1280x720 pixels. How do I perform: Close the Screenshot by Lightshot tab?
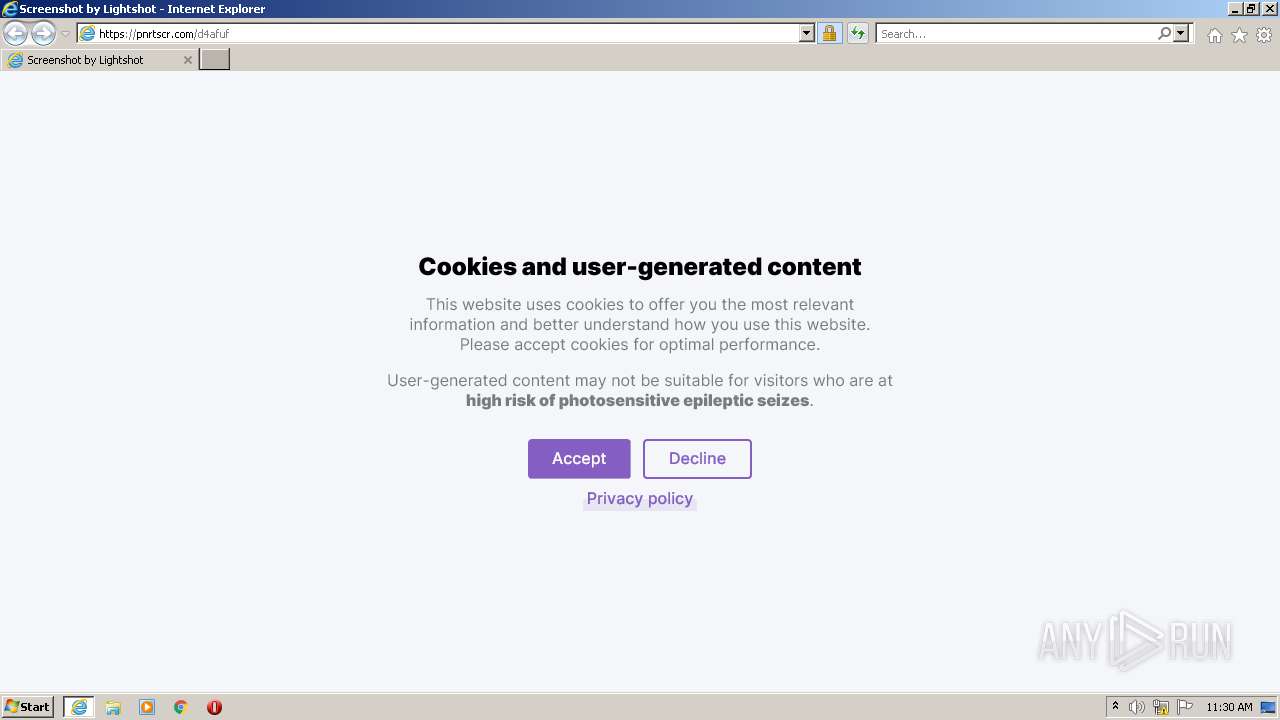click(x=187, y=60)
